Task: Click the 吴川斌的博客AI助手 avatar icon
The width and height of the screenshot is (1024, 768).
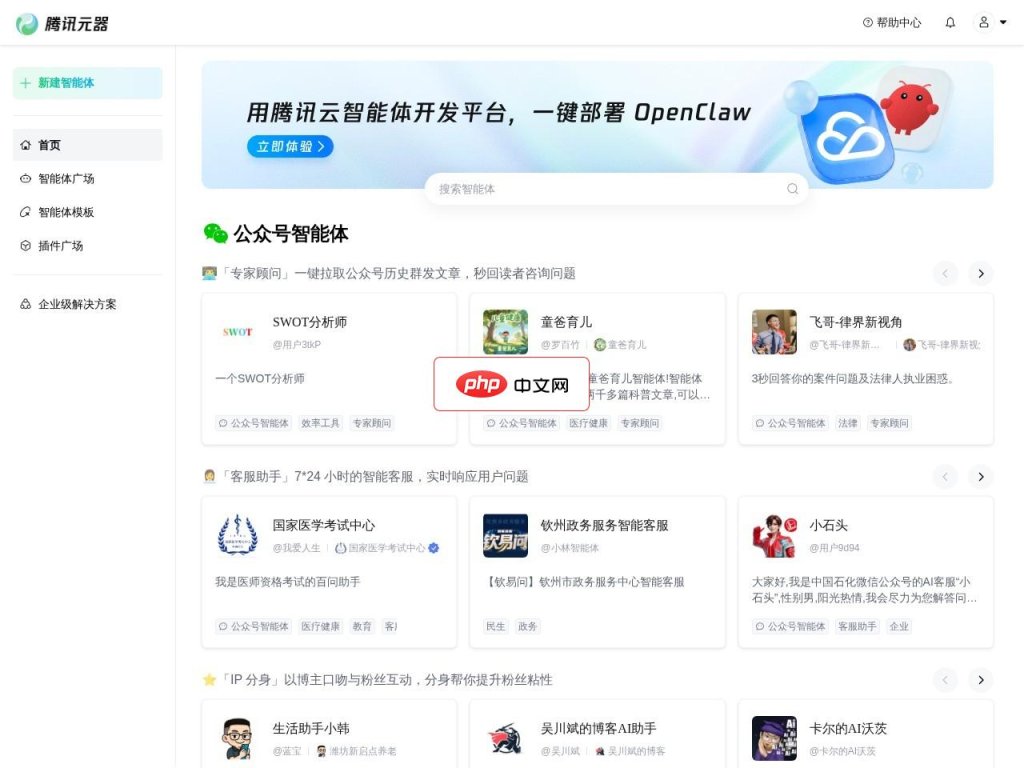Action: pyautogui.click(x=505, y=738)
